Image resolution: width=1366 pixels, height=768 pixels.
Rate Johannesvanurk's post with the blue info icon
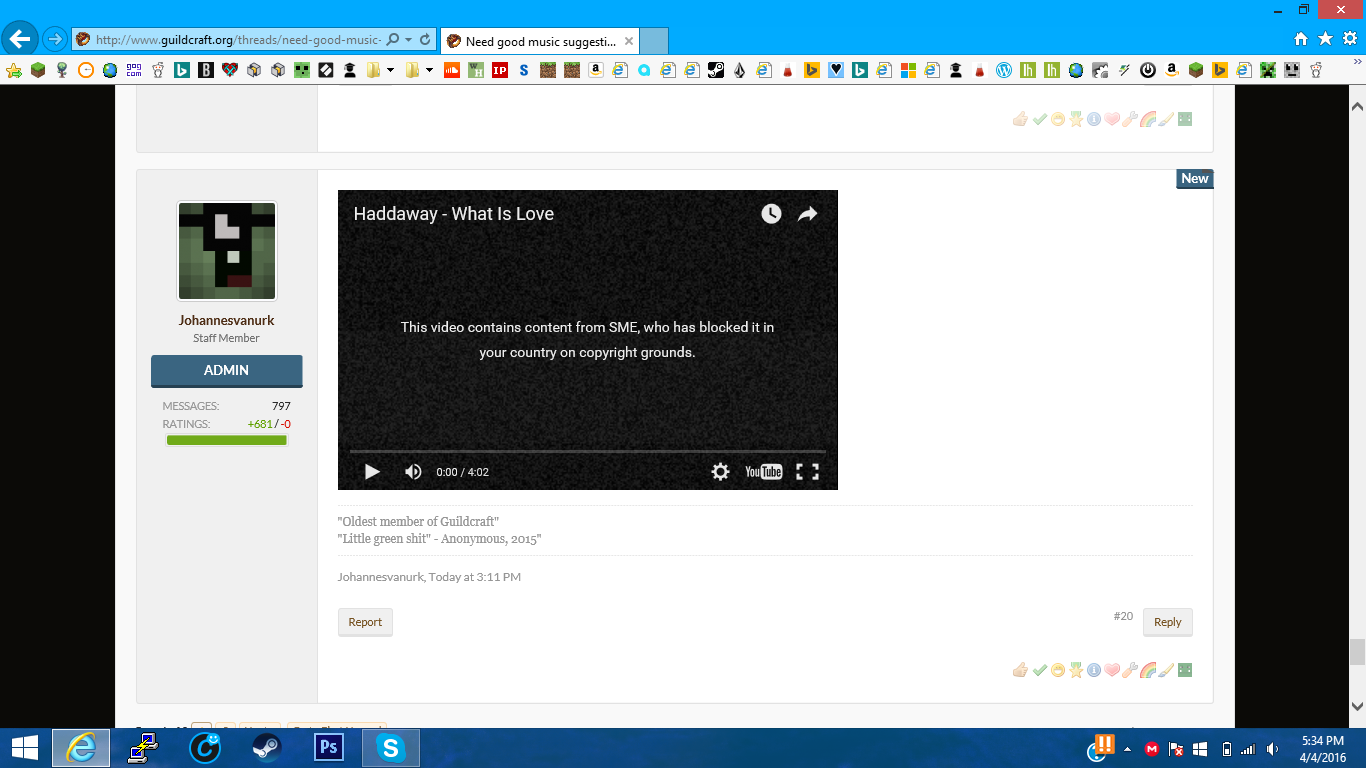tap(1094, 670)
